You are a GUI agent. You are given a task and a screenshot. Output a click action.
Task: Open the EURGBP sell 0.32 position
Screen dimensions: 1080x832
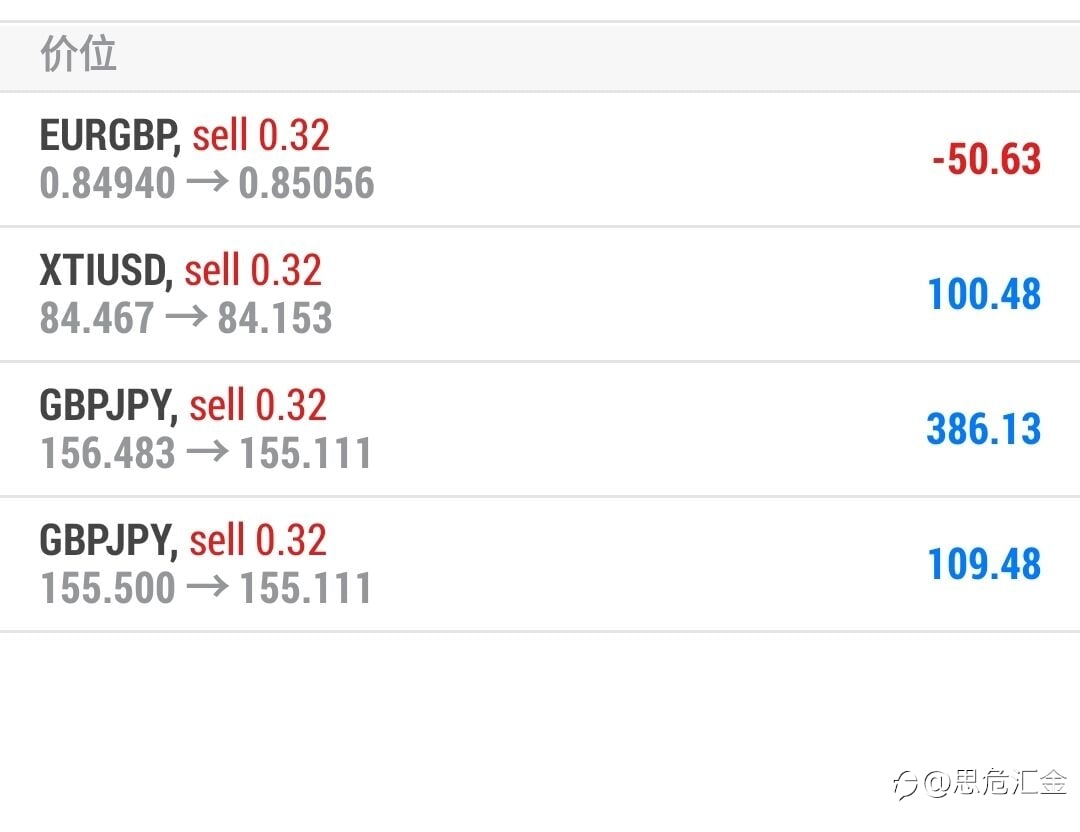(x=540, y=159)
